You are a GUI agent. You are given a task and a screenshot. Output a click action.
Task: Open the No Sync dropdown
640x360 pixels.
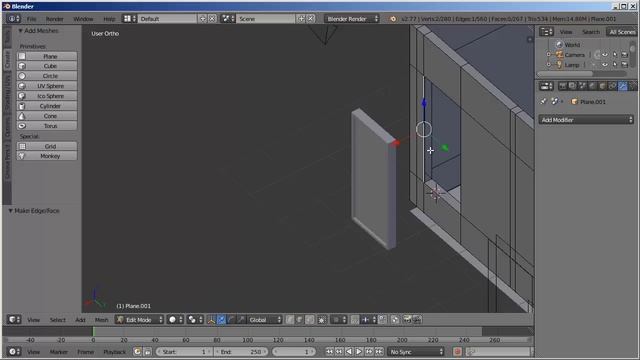pyautogui.click(x=416, y=352)
